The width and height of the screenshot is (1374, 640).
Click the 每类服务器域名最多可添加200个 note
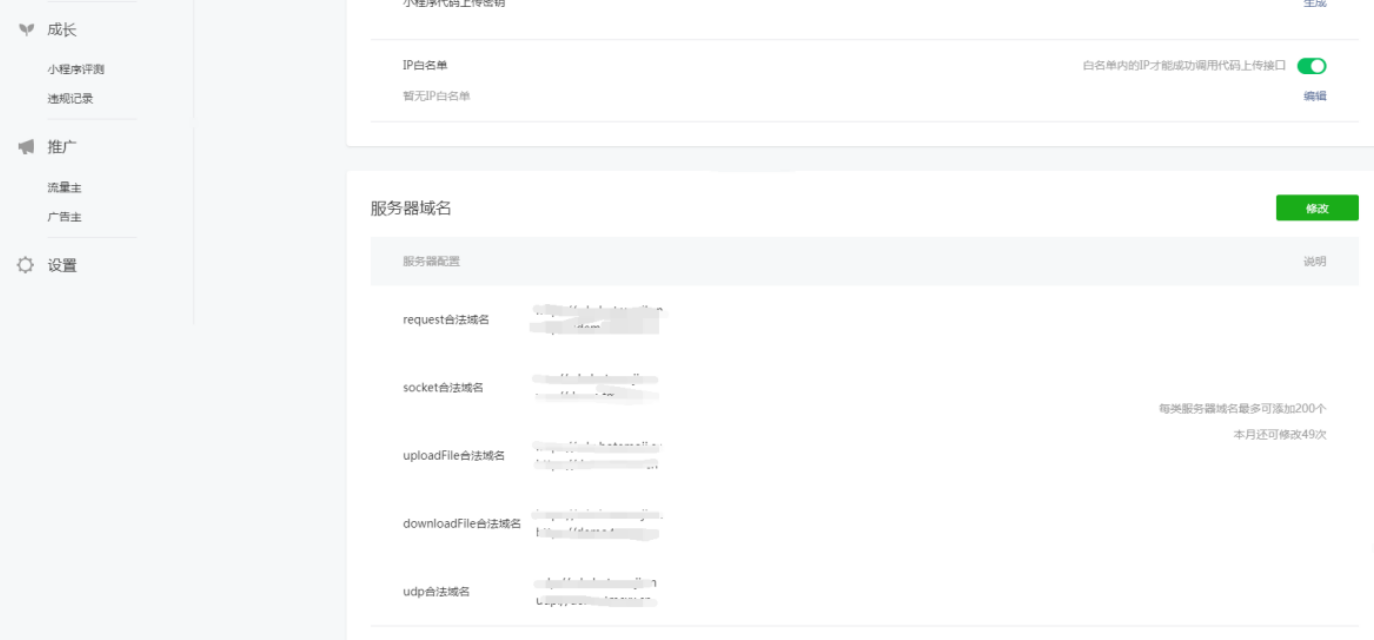point(1242,408)
